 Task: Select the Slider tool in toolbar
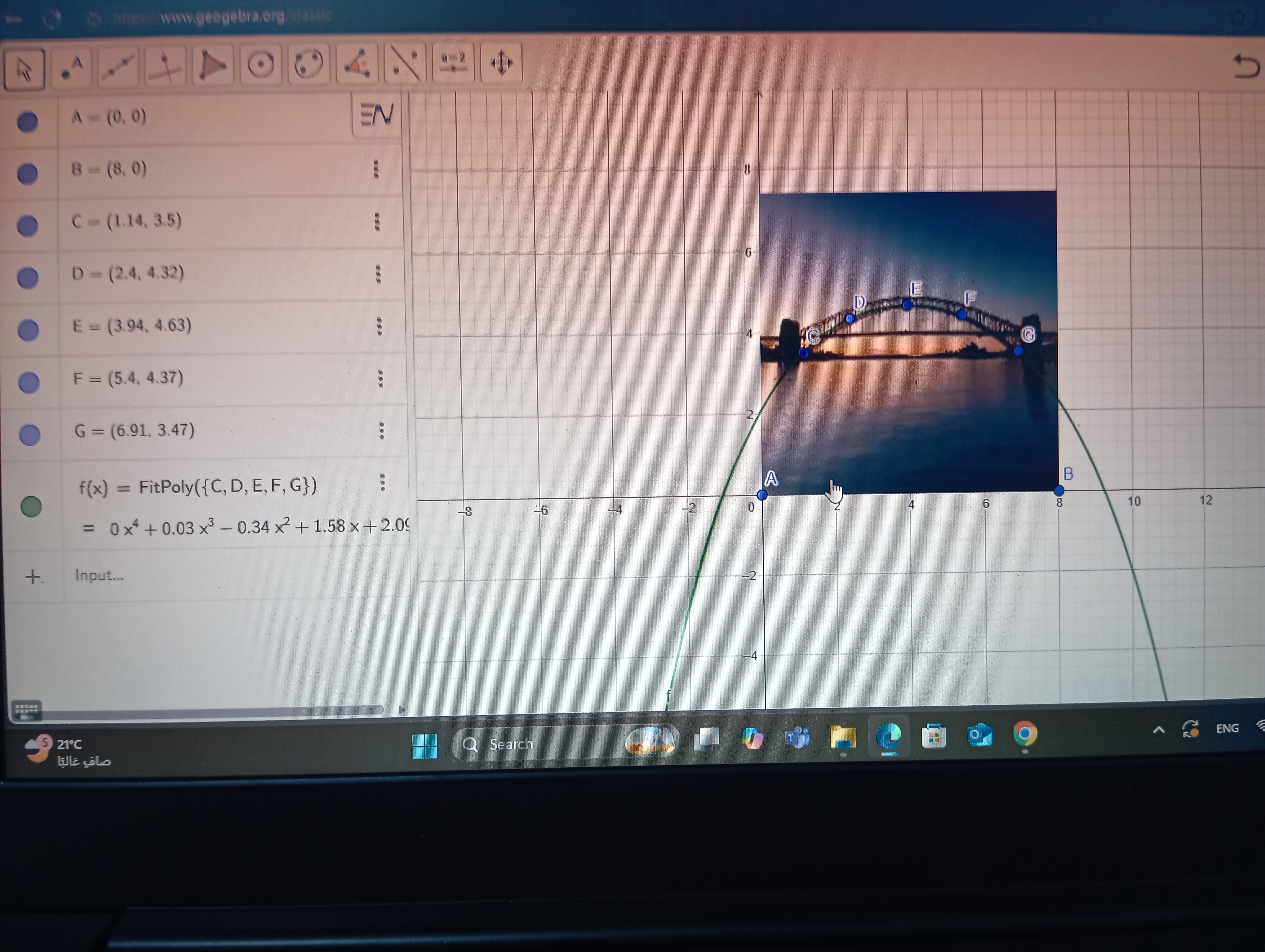(453, 62)
